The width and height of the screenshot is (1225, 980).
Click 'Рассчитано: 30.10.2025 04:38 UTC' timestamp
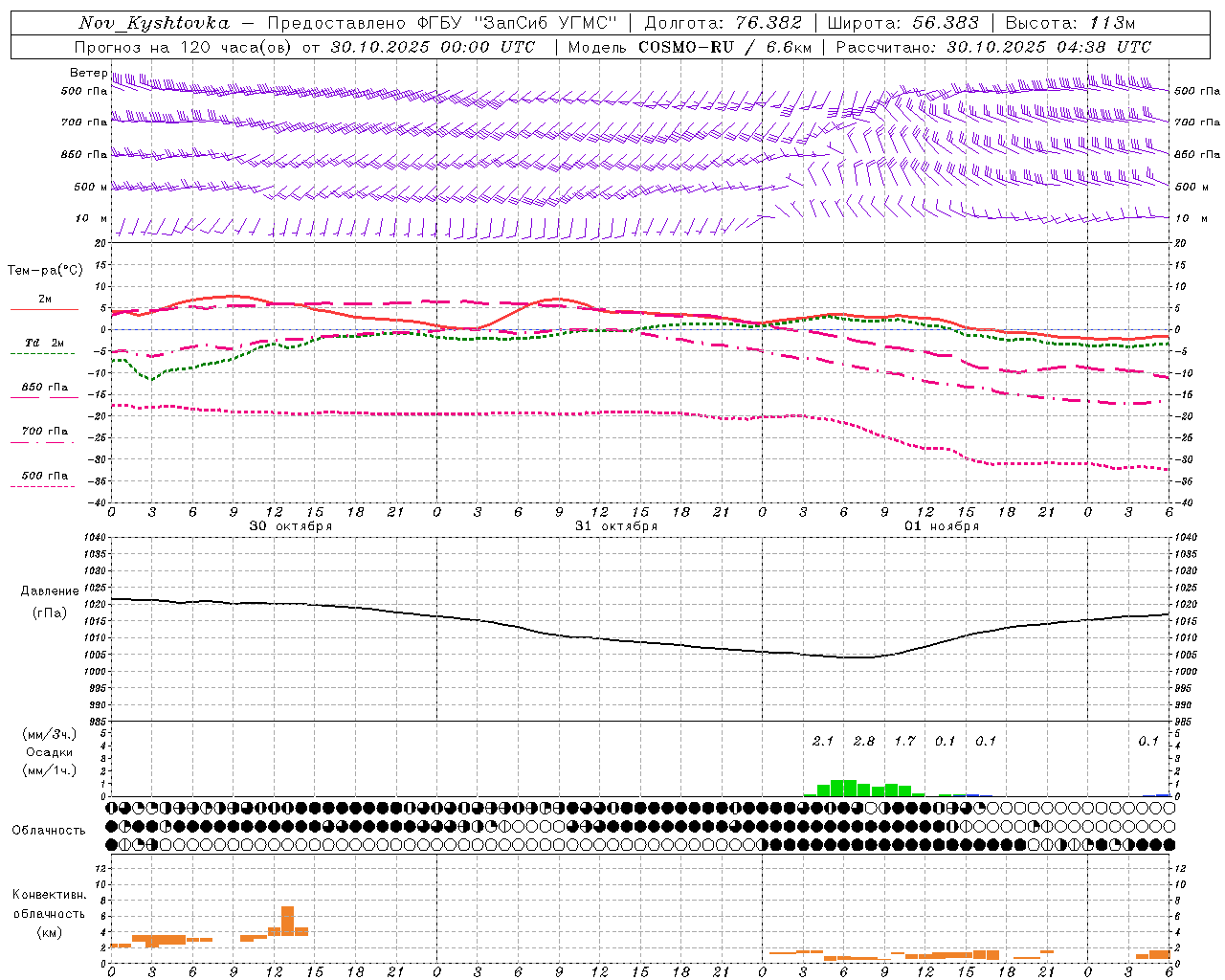click(993, 47)
